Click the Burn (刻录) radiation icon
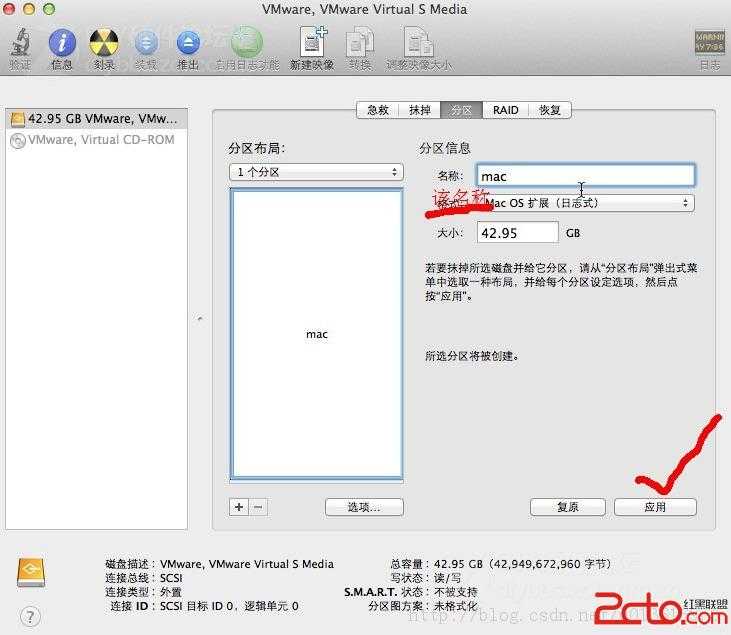 pos(104,43)
